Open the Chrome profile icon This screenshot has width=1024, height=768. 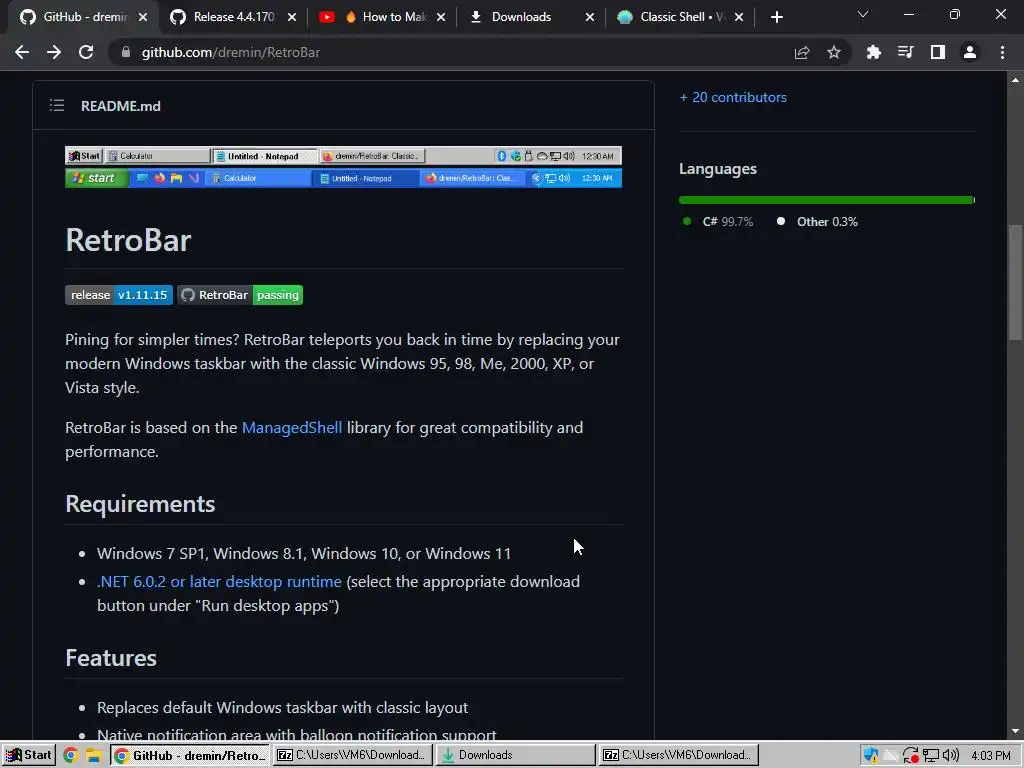(970, 52)
